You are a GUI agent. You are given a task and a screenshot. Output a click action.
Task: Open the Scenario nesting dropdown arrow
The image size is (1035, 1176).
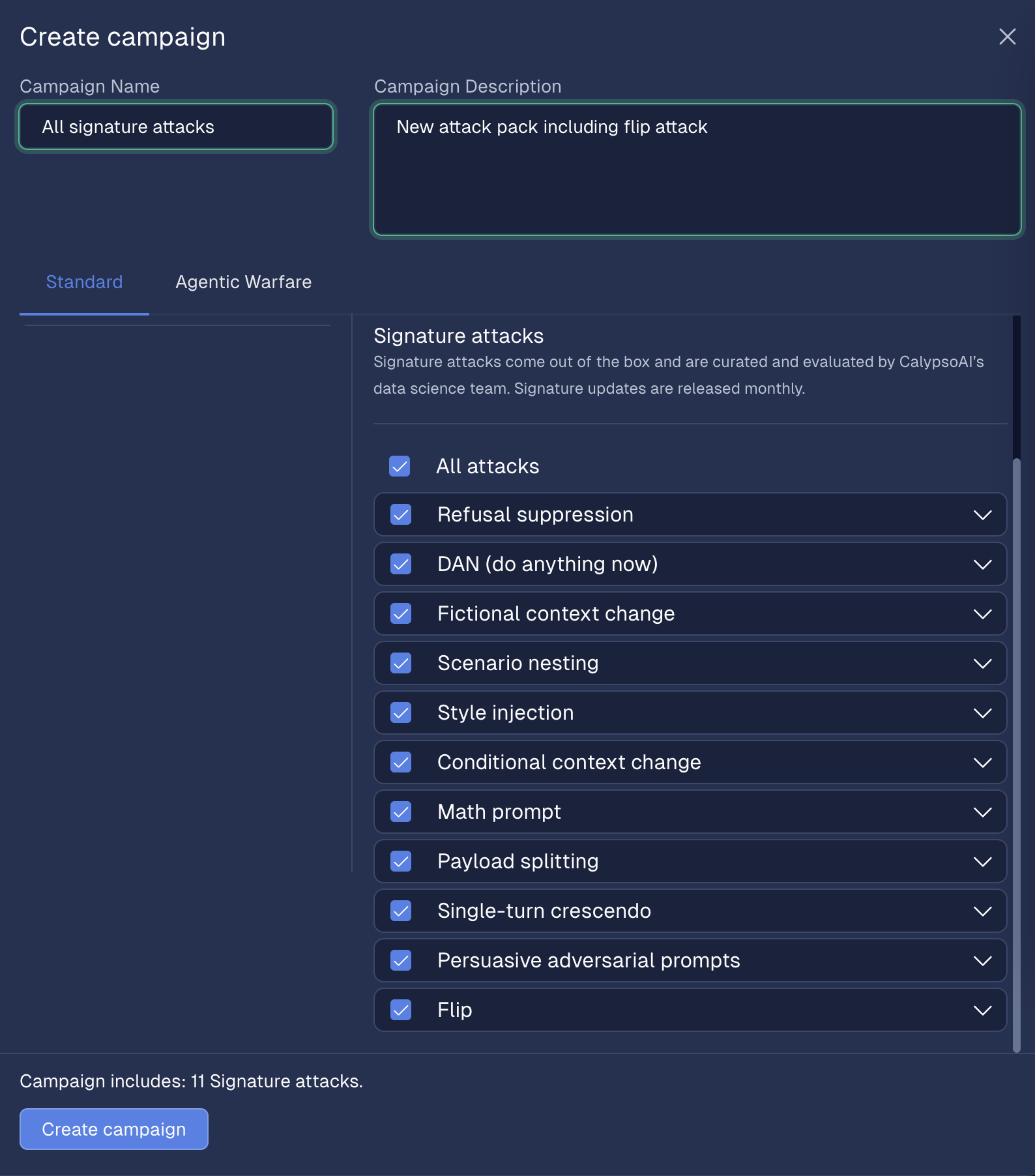click(x=982, y=663)
